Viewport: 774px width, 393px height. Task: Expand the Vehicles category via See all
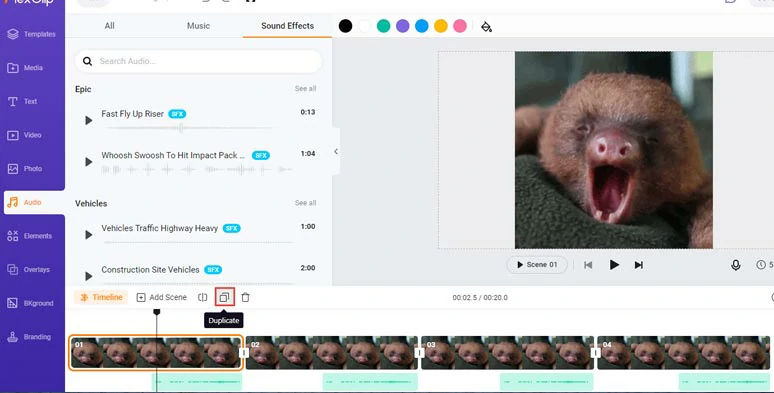[x=305, y=203]
